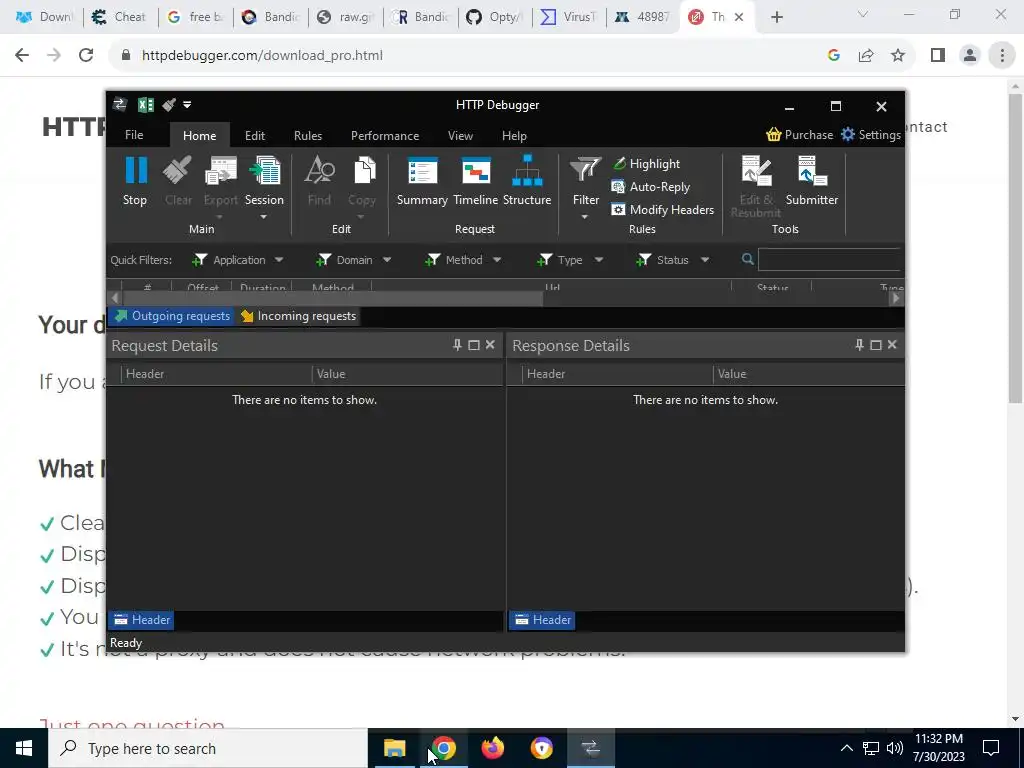Click the taskbar search box

pos(208,748)
